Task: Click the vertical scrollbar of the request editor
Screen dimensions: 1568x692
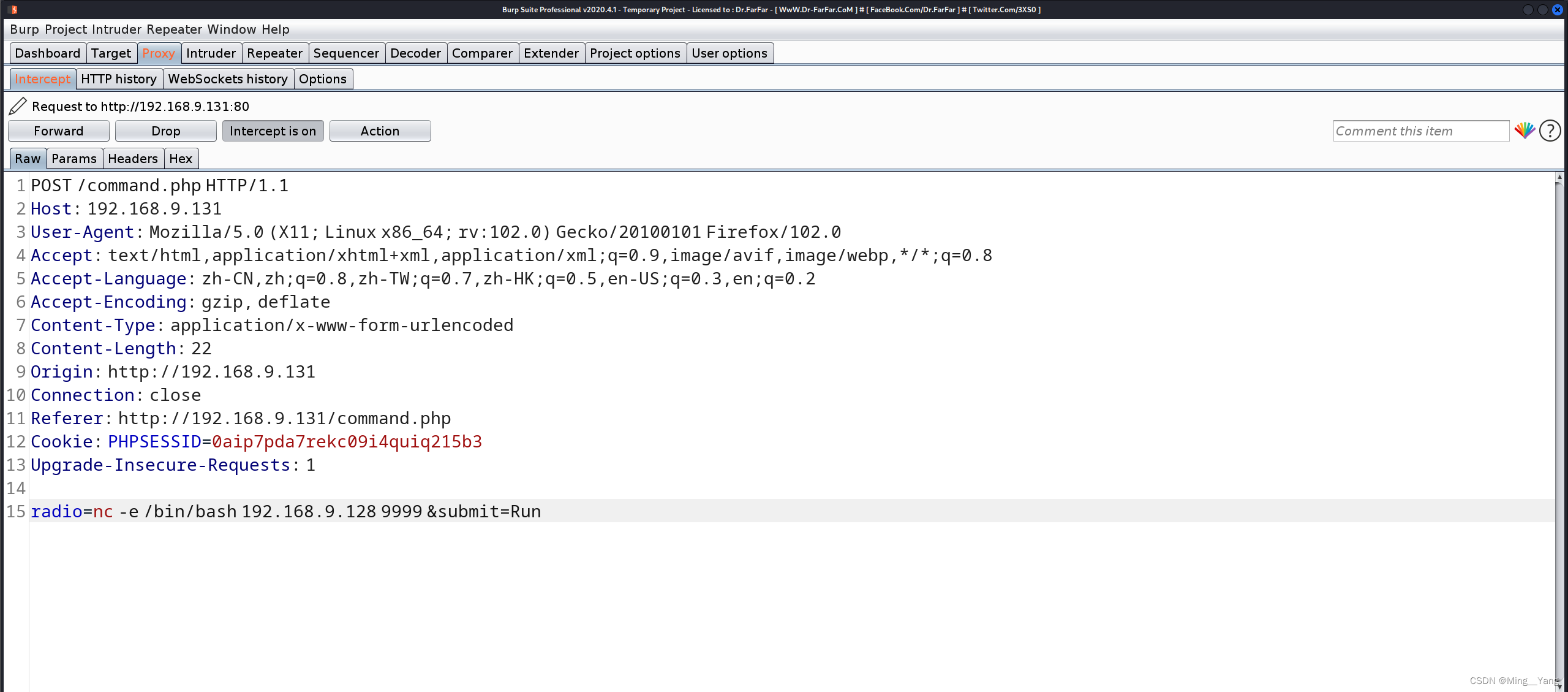Action: click(x=1559, y=429)
